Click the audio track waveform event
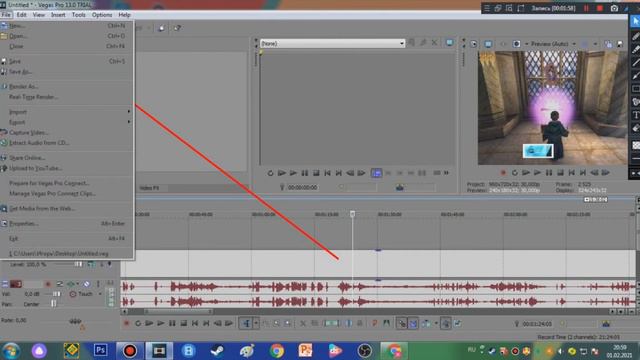Viewport: 640px width, 360px height. (x=378, y=294)
